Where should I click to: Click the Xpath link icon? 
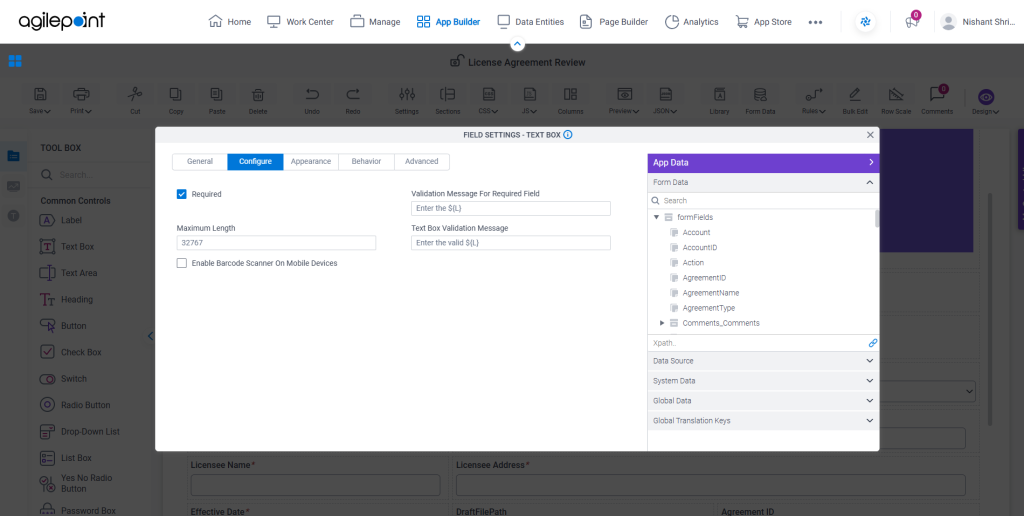[872, 343]
